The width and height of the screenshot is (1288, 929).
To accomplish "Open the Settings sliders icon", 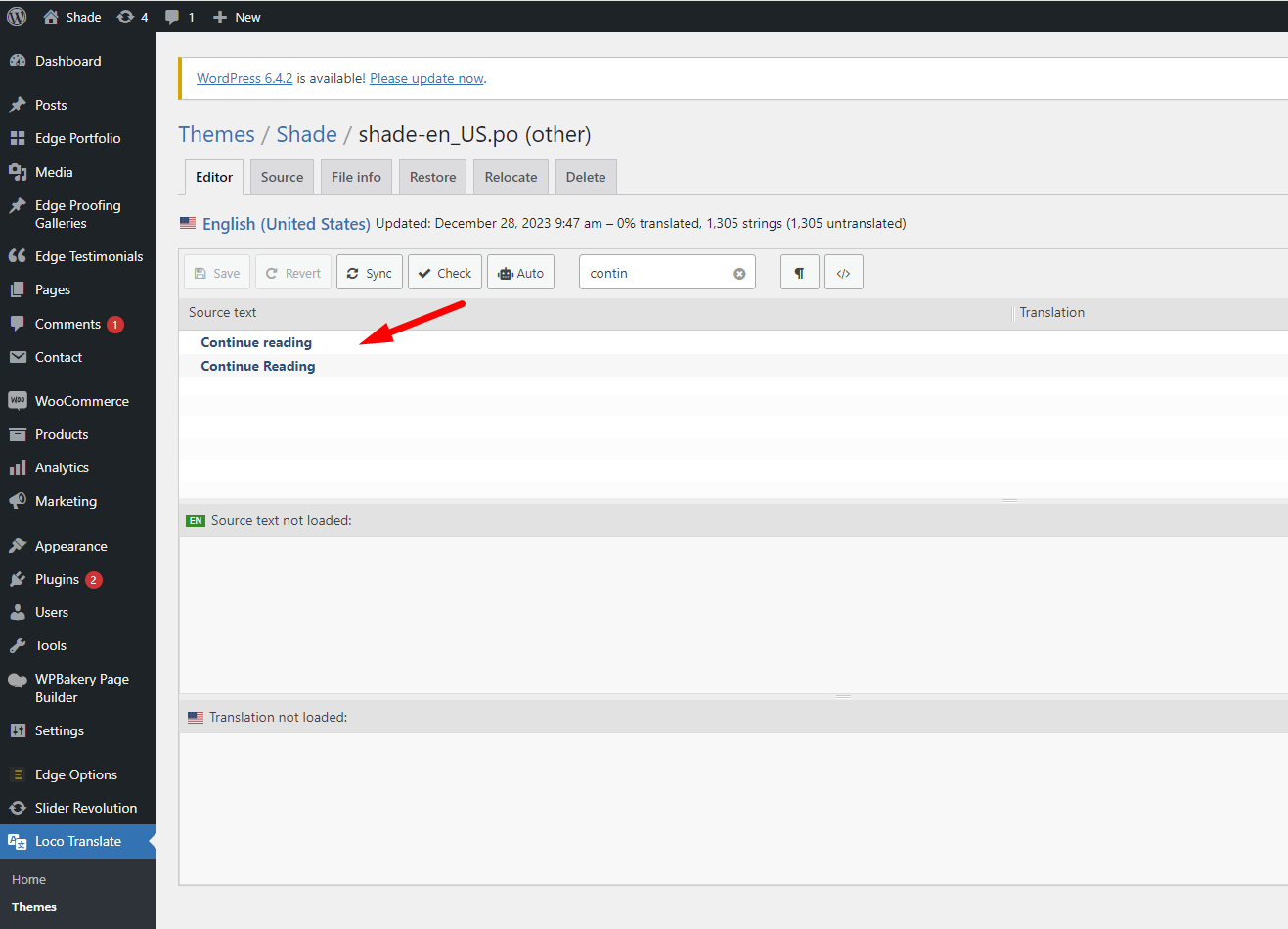I will tap(18, 730).
